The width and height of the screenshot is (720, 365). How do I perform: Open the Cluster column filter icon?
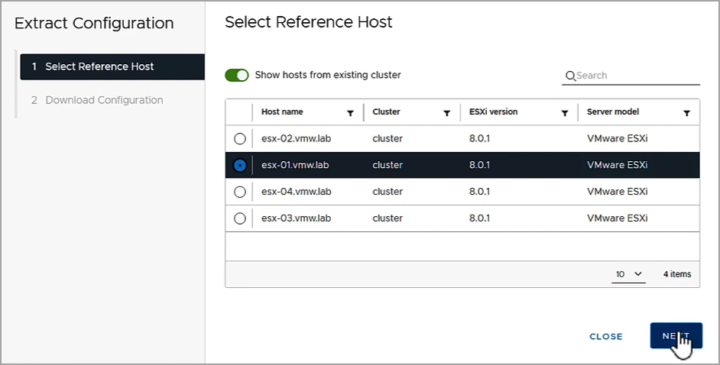tap(447, 113)
